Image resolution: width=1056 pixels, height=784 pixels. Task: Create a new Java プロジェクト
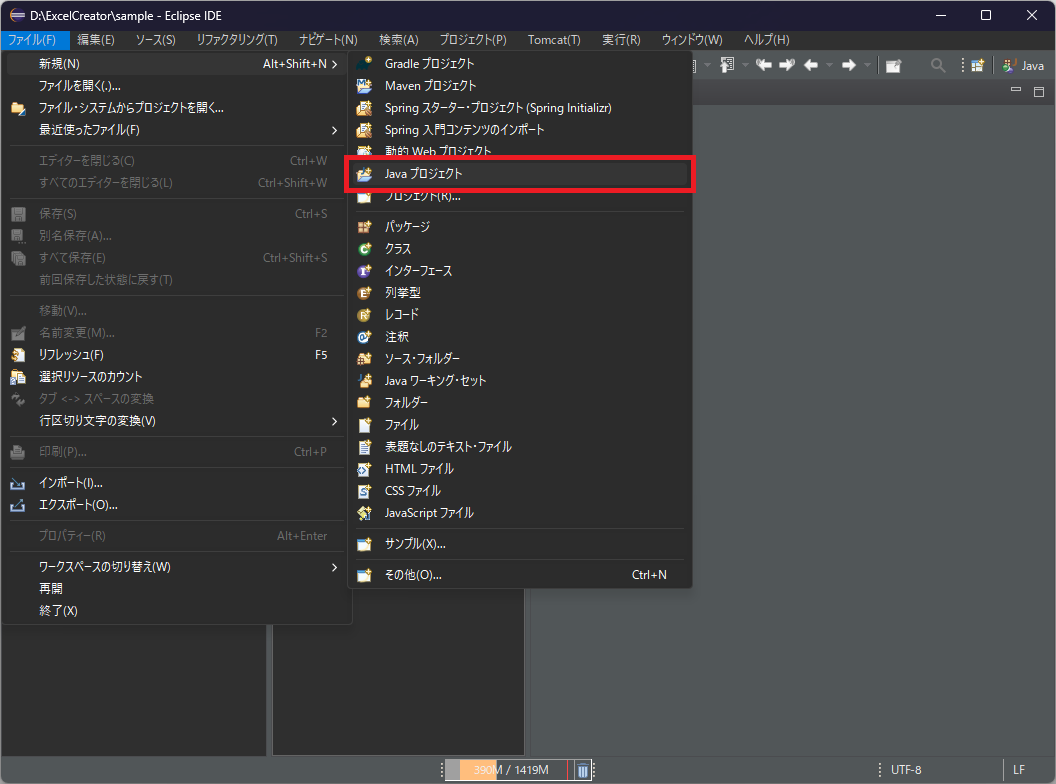click(519, 174)
